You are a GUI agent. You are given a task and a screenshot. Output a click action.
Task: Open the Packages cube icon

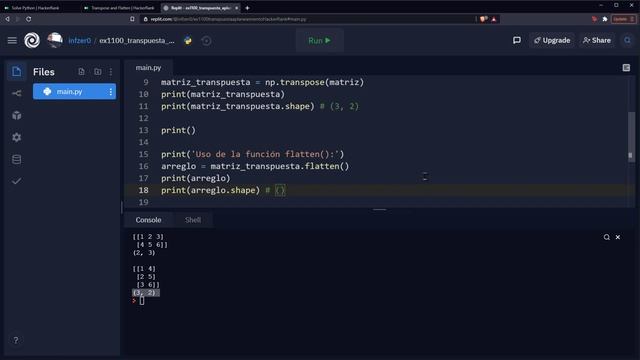pos(16,116)
